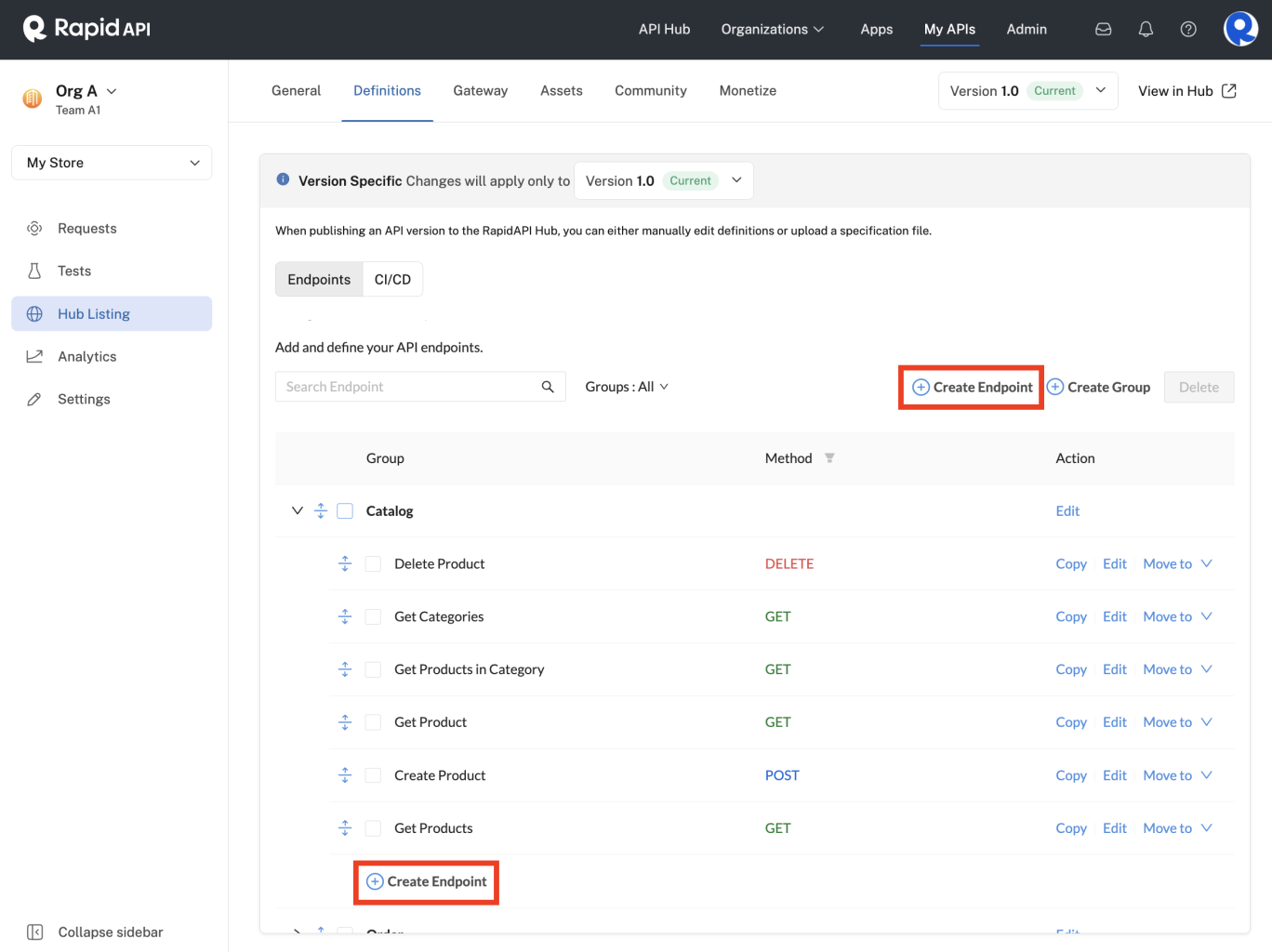Click Create Endpoint under the Catalog group

[x=427, y=882]
